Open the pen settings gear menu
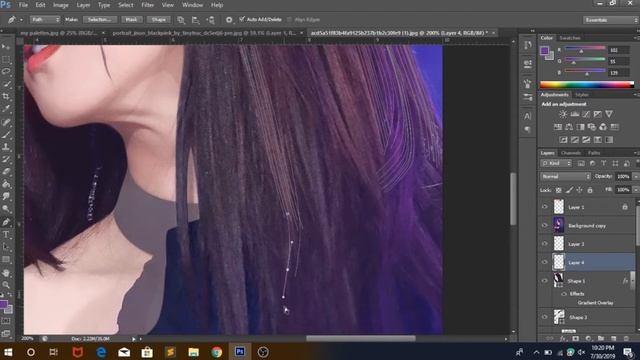This screenshot has height=360, width=640. click(x=229, y=20)
